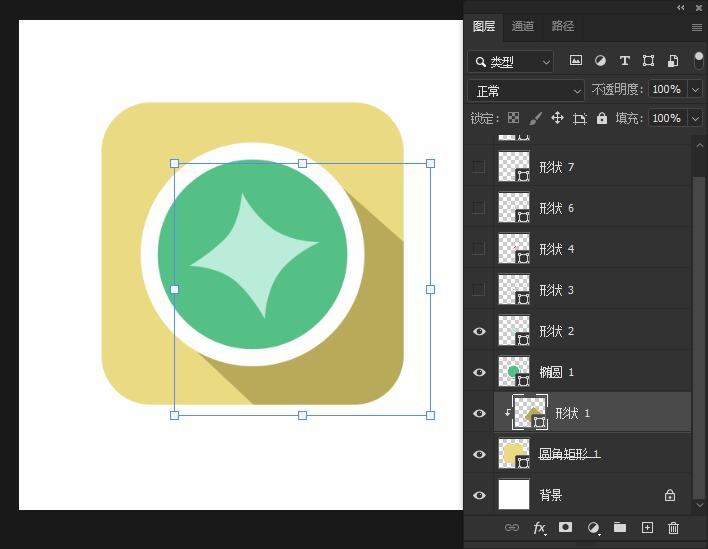Create a new layer

click(647, 527)
